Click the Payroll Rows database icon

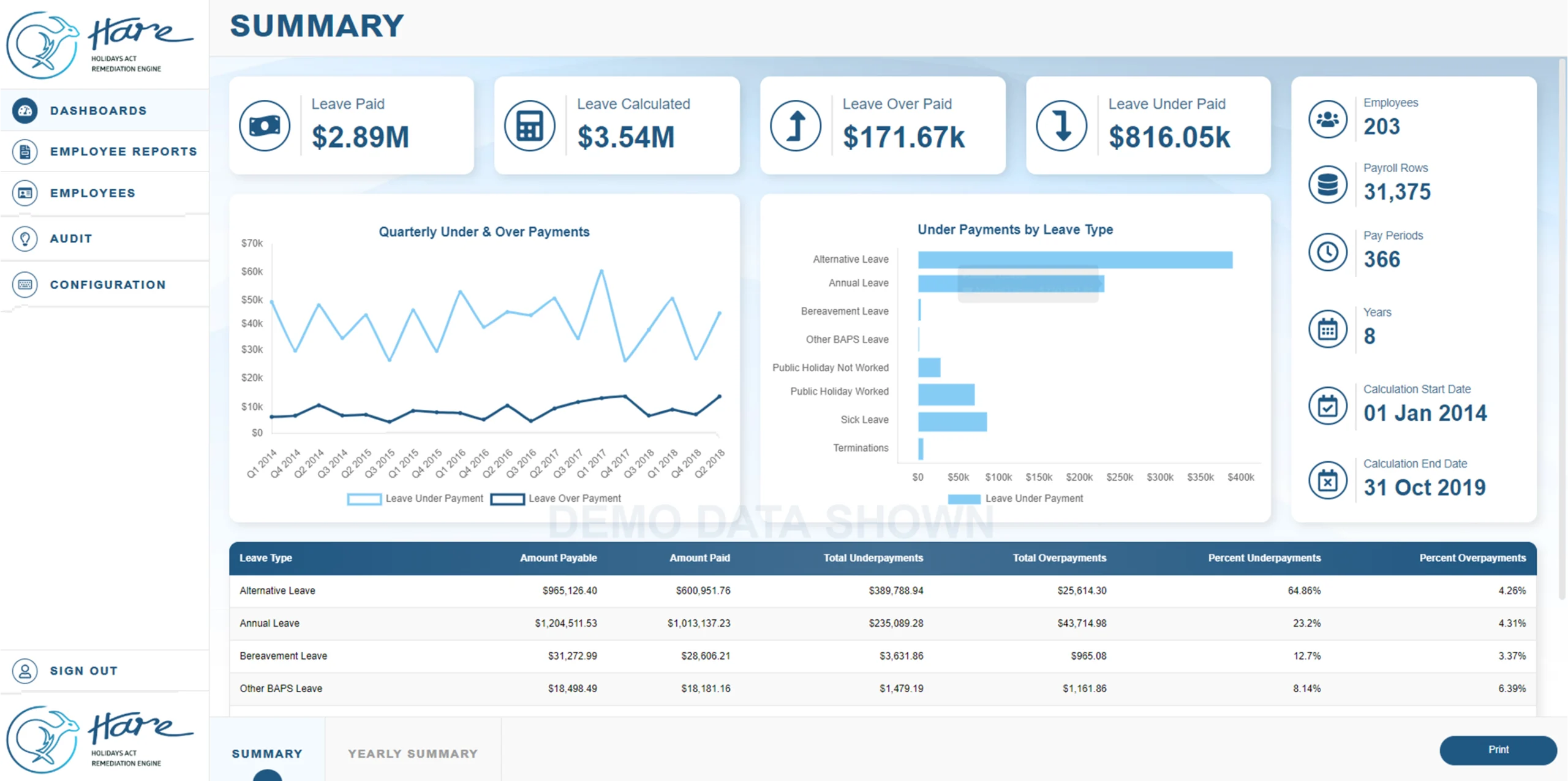(x=1327, y=184)
